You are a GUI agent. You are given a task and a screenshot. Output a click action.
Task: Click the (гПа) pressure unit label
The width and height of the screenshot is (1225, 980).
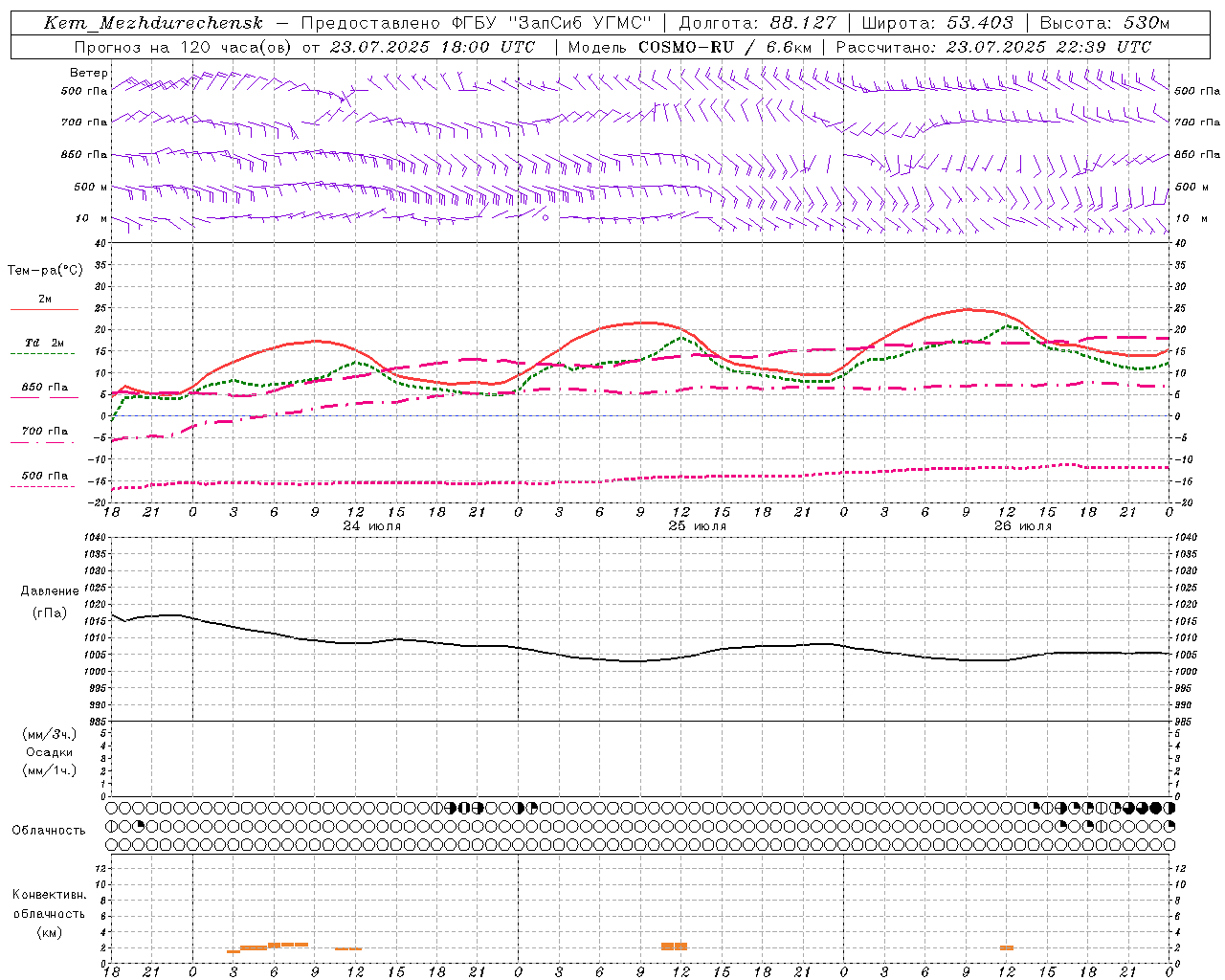[x=50, y=613]
